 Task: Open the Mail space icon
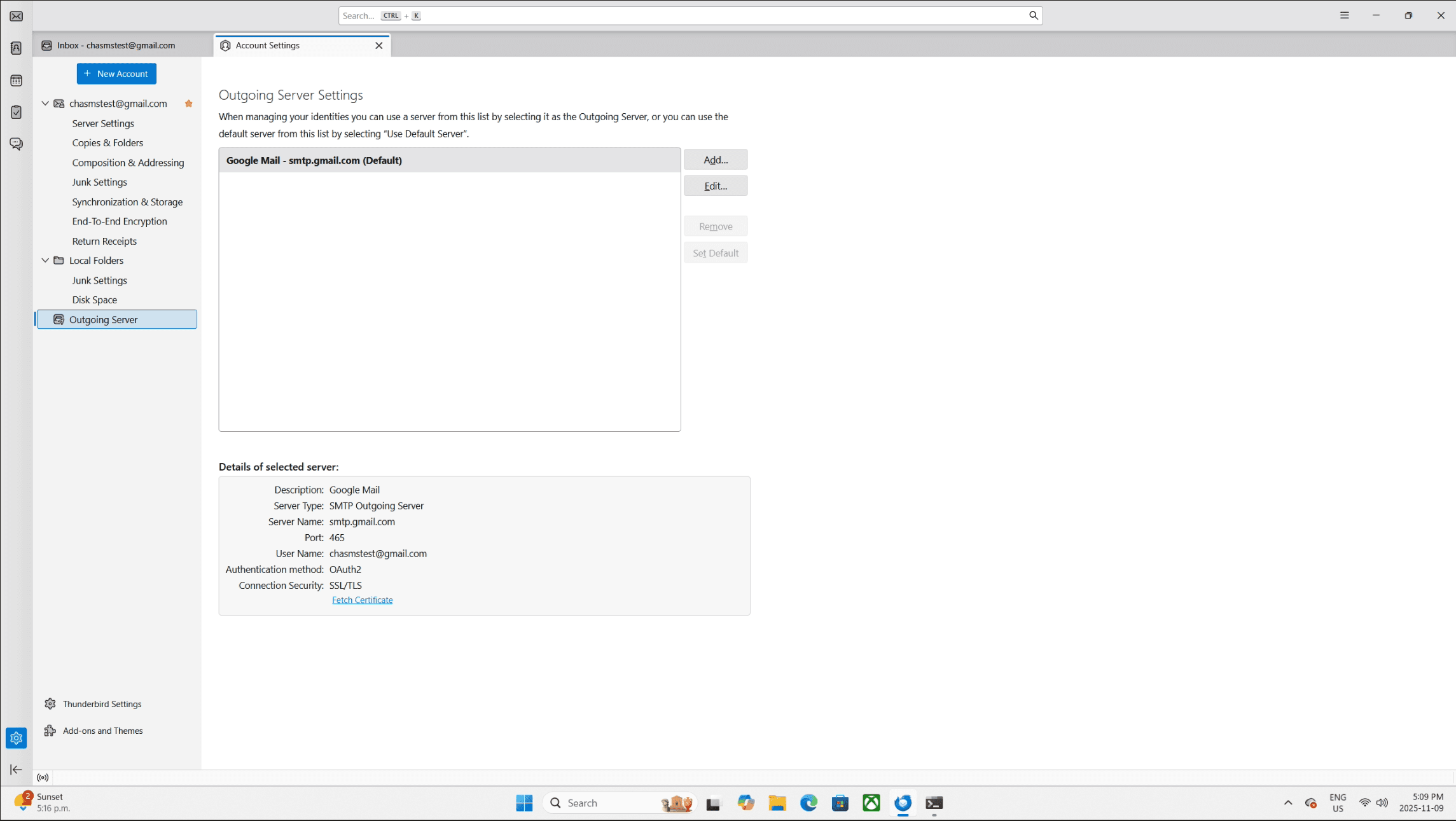(x=17, y=16)
